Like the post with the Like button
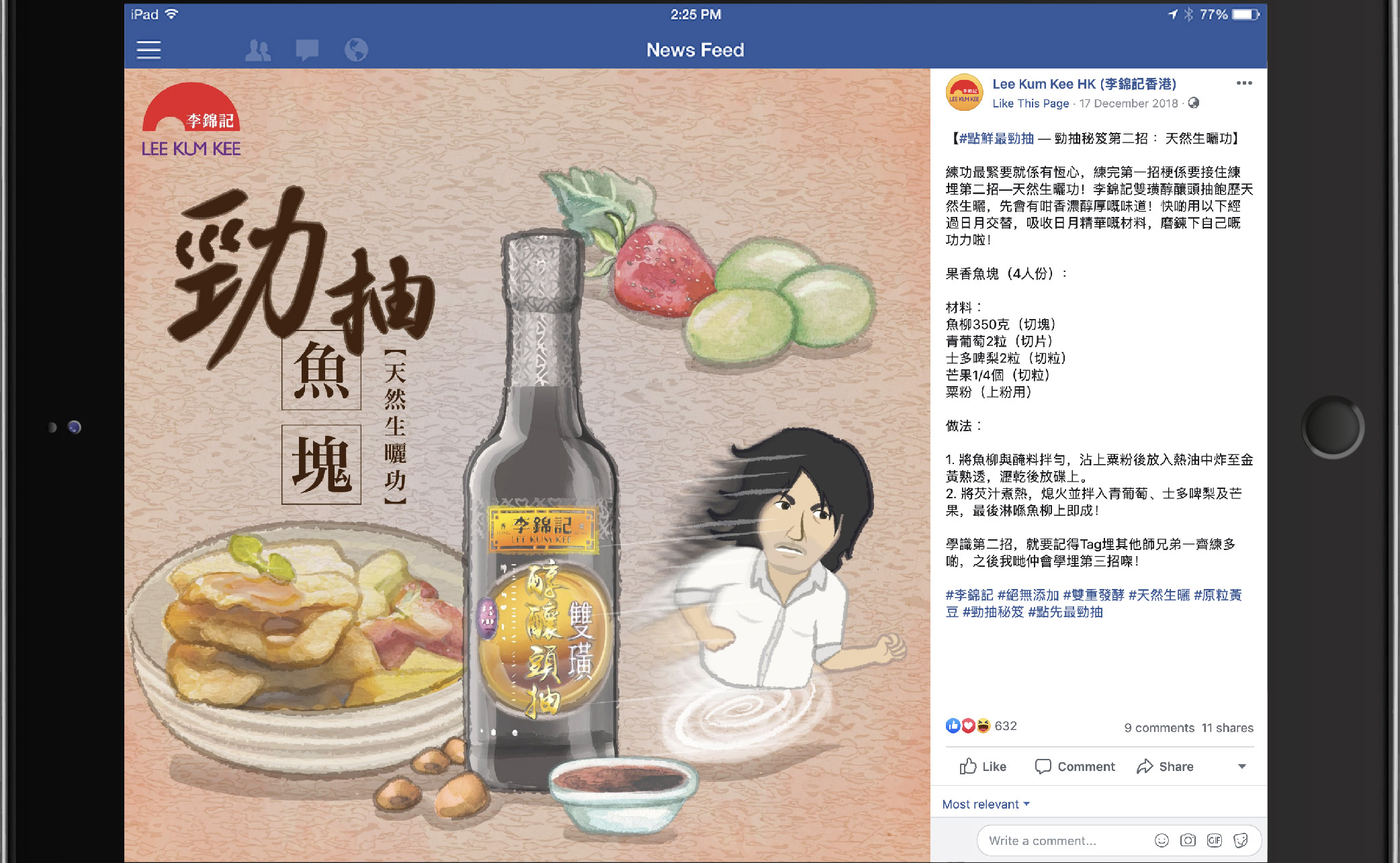 [x=983, y=766]
